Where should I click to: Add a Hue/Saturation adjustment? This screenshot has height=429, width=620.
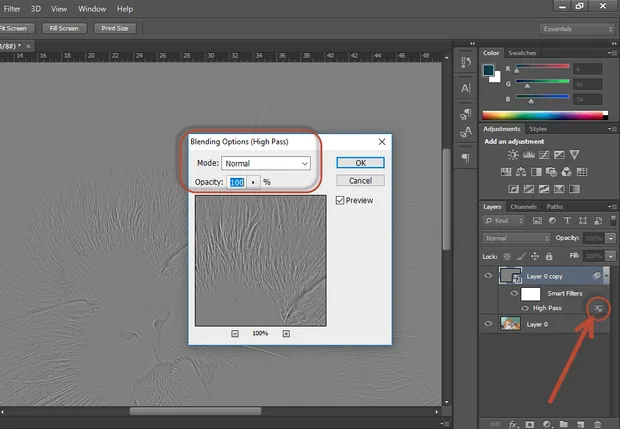506,172
